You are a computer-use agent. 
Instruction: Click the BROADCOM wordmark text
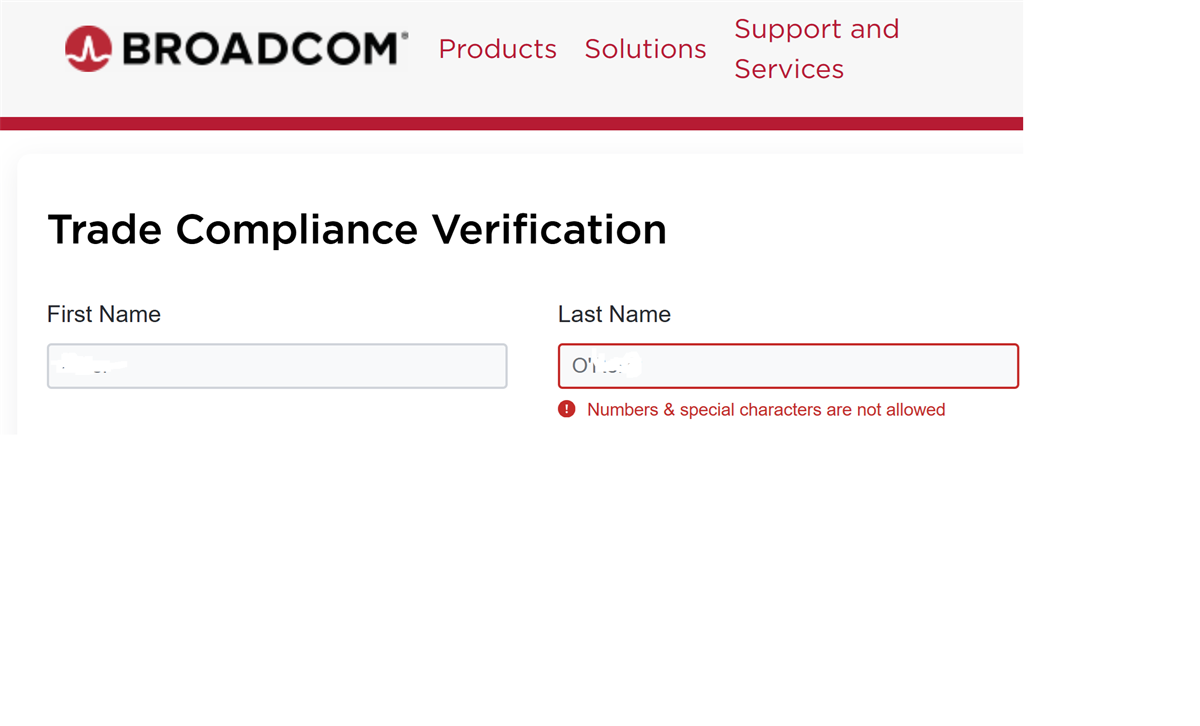pyautogui.click(x=258, y=49)
